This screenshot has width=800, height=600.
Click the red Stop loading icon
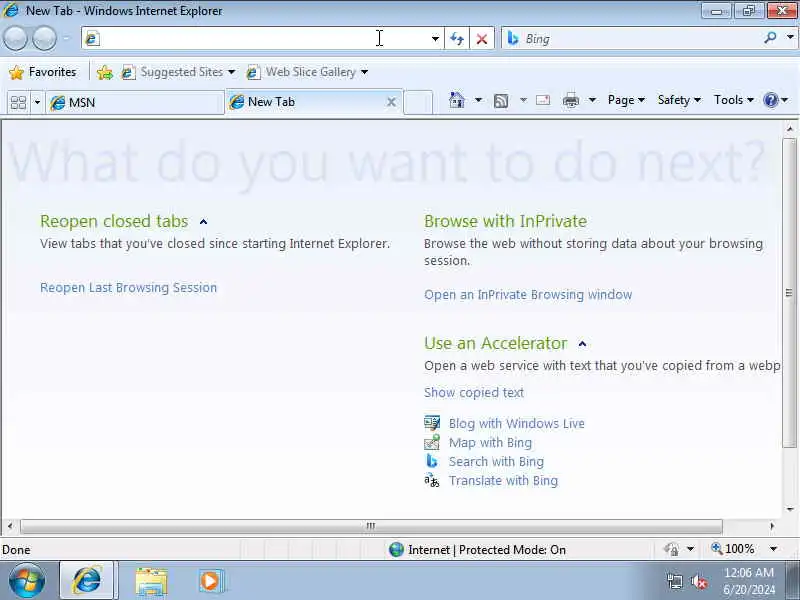[x=481, y=39]
